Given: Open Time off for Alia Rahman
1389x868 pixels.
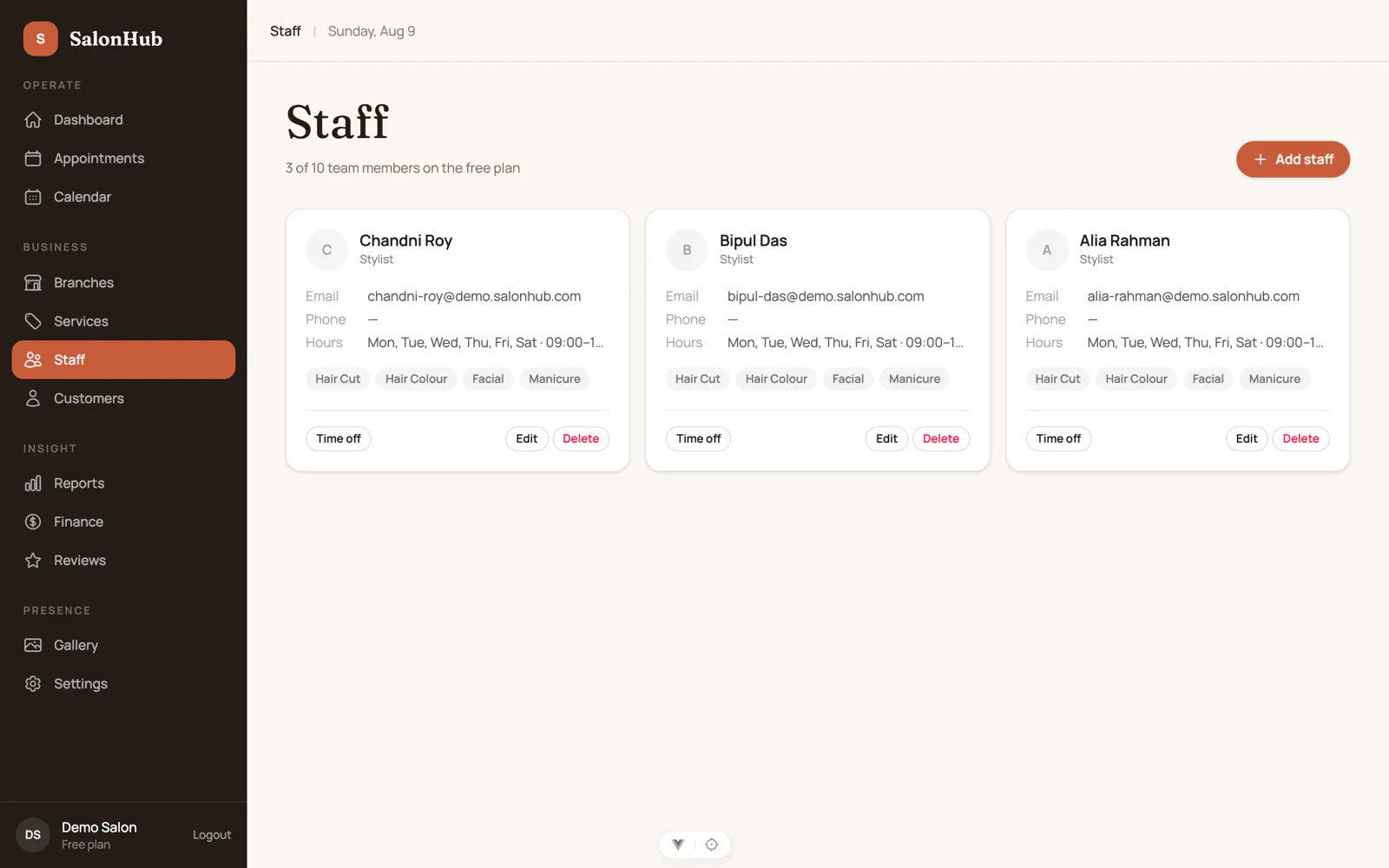Looking at the screenshot, I should 1058,439.
